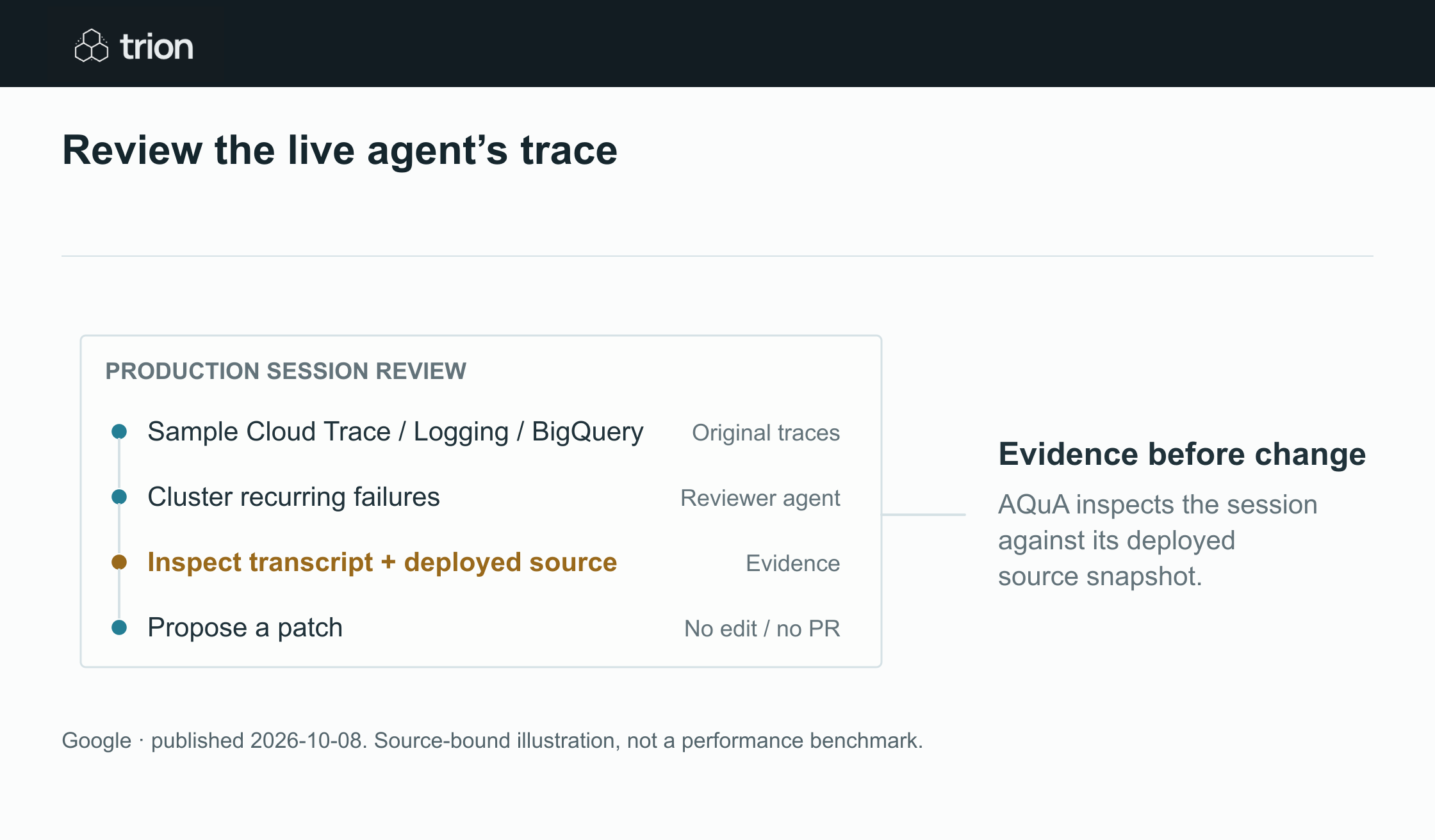The height and width of the screenshot is (840, 1435).
Task: Click the "Evidence before change" heading
Action: [1182, 454]
